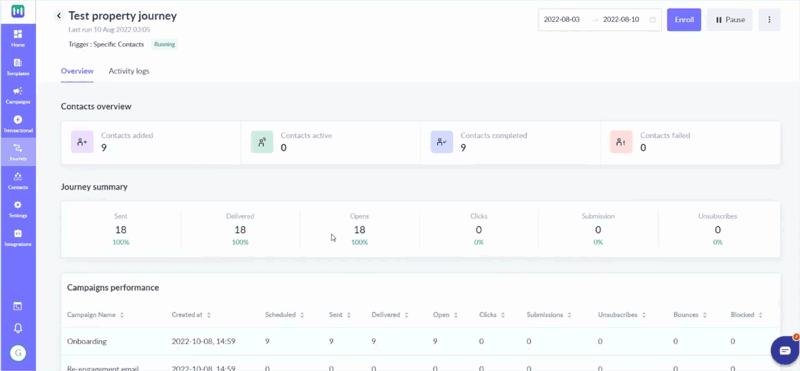The width and height of the screenshot is (800, 371).
Task: Click the Contacts added icon
Action: [x=82, y=142]
